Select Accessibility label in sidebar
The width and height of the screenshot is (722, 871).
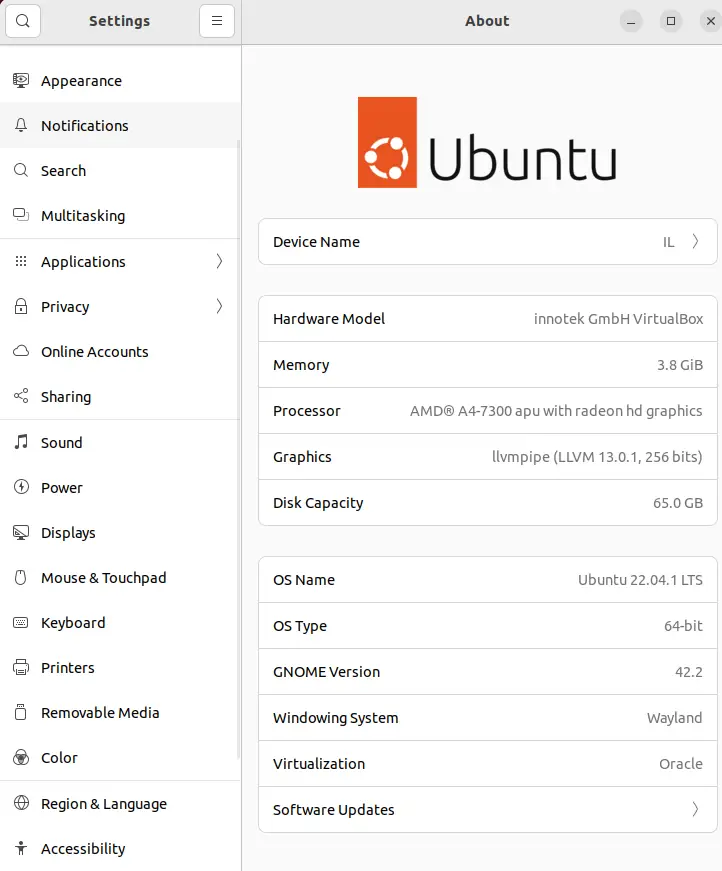click(83, 849)
